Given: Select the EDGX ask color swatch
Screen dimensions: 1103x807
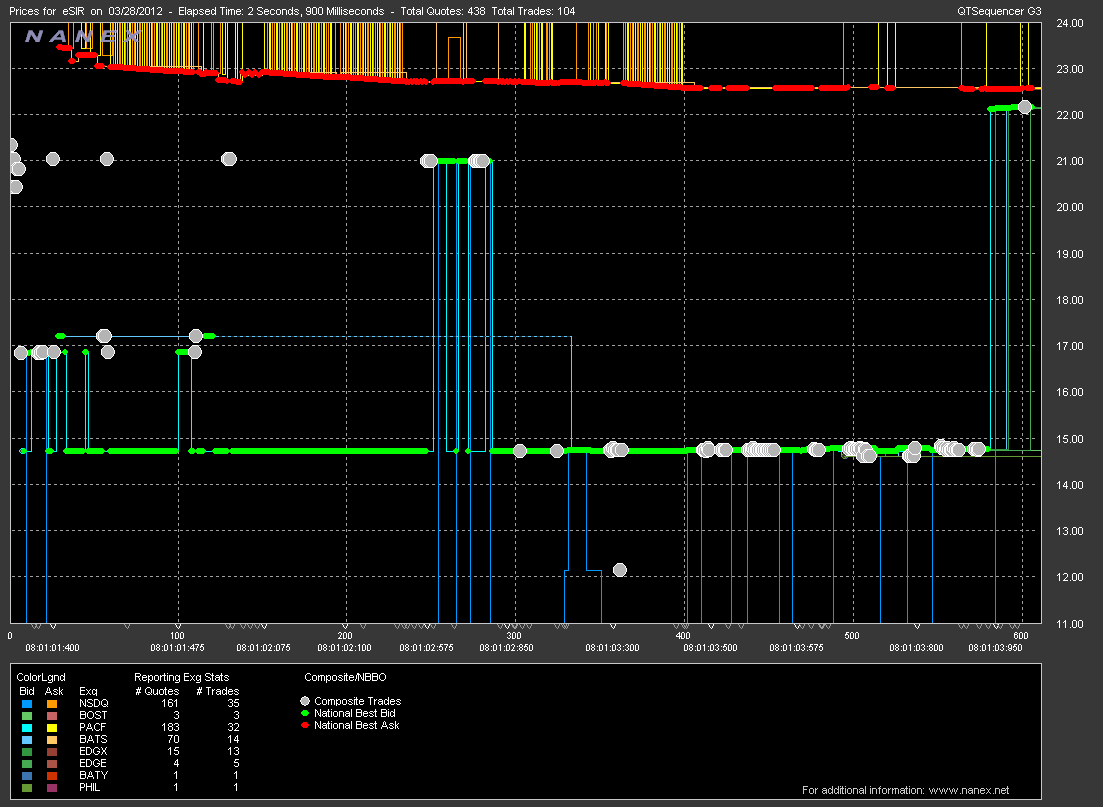Looking at the screenshot, I should 52,751.
